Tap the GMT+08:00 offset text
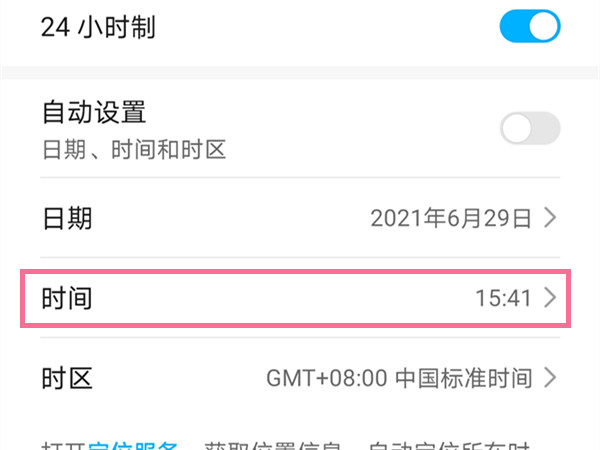 (x=328, y=378)
